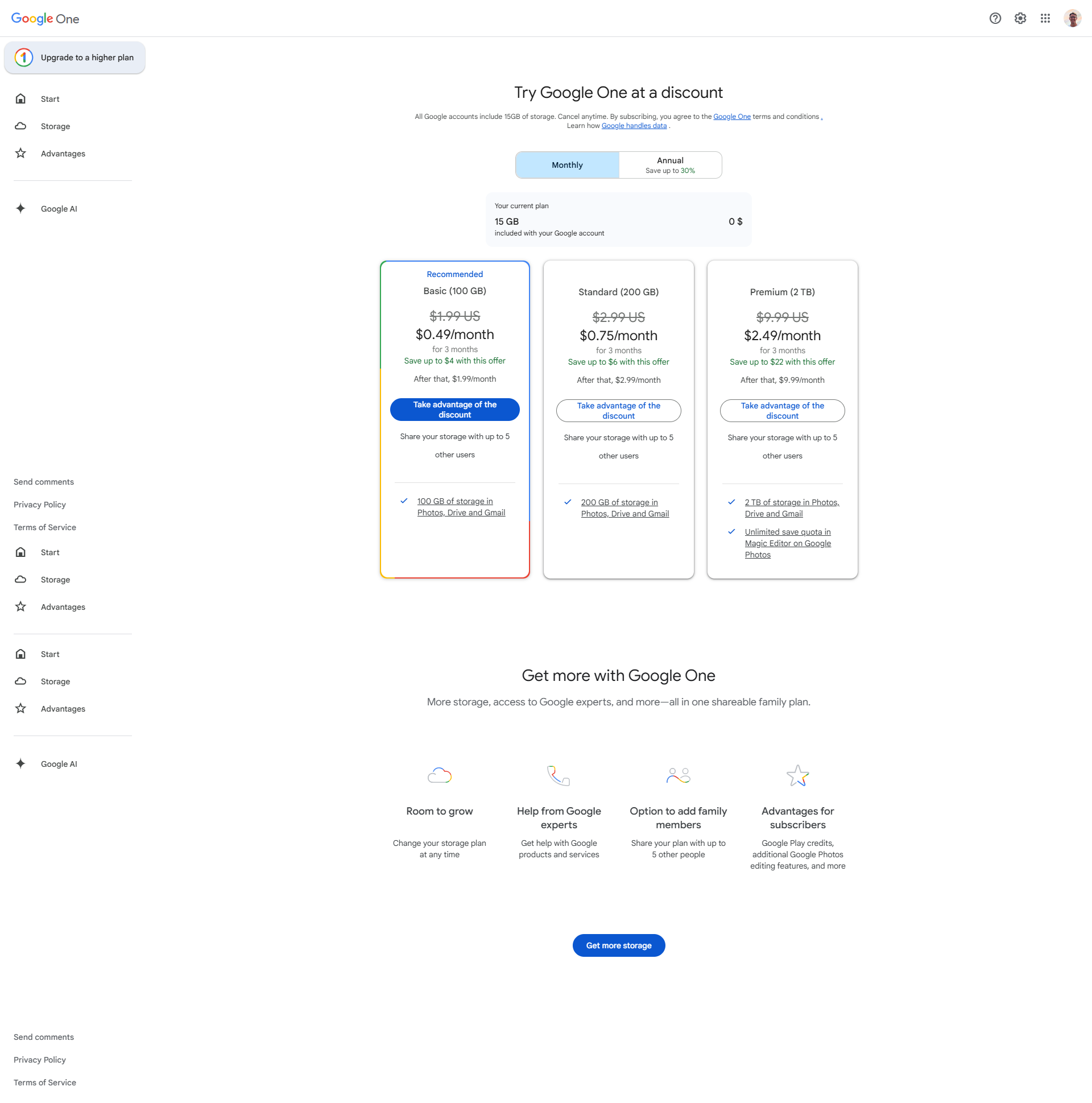Image resolution: width=1092 pixels, height=1103 pixels.
Task: Click the cloud icon above Room to grow
Action: [440, 775]
